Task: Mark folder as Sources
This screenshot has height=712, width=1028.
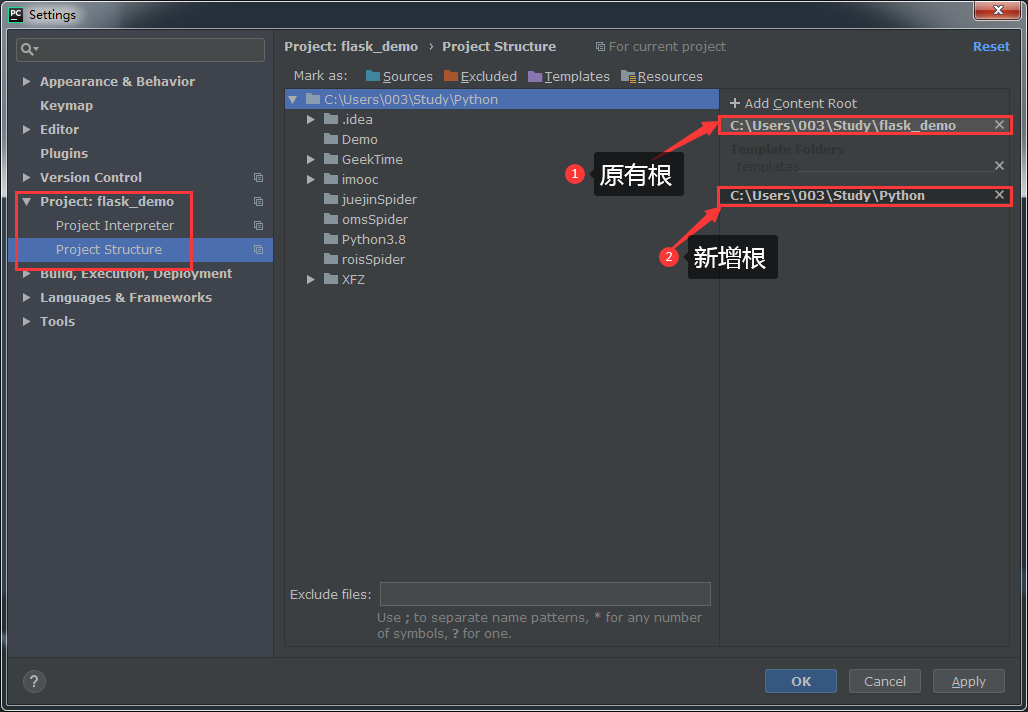Action: click(x=399, y=76)
